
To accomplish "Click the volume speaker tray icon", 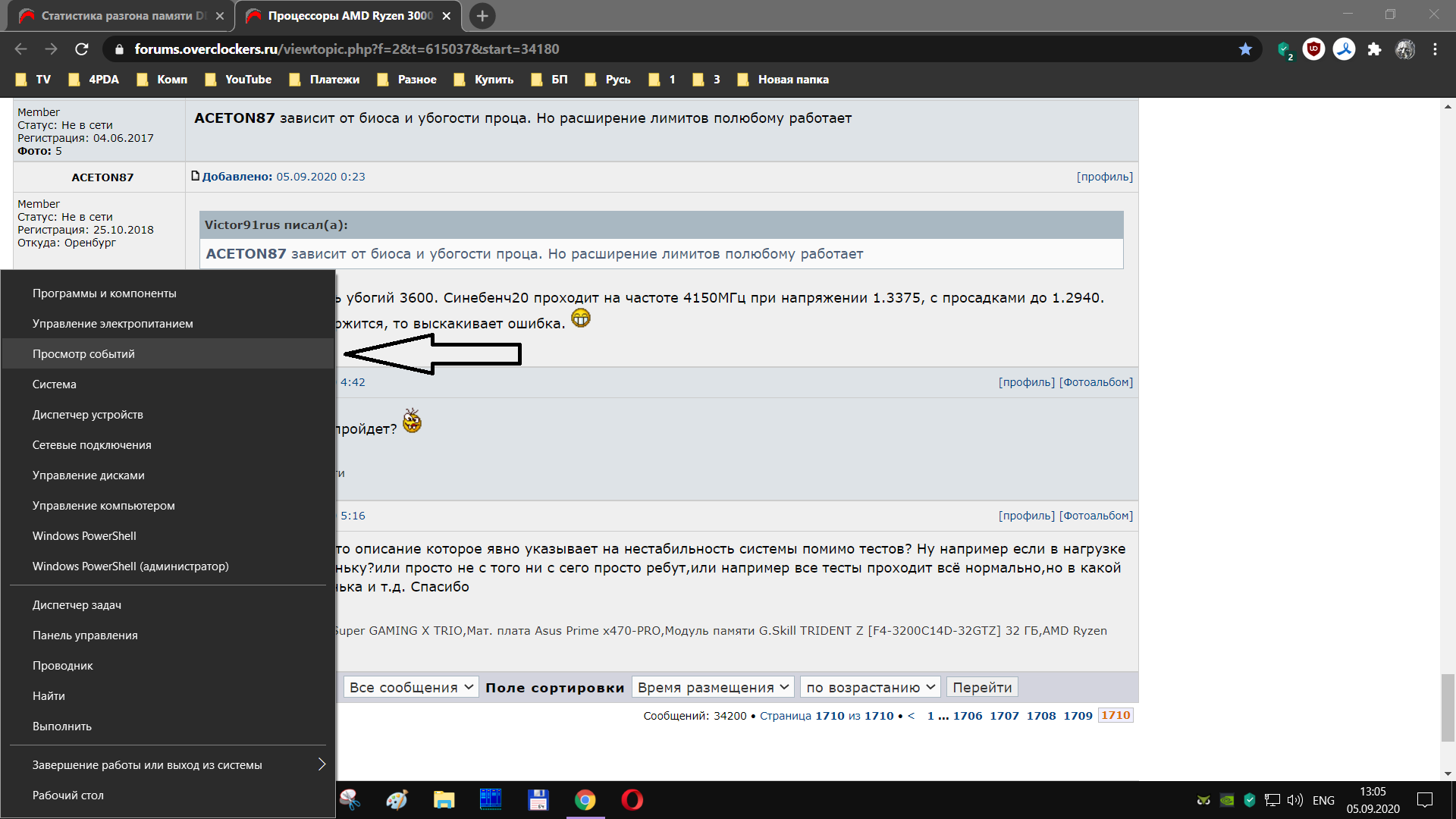I will click(1294, 800).
